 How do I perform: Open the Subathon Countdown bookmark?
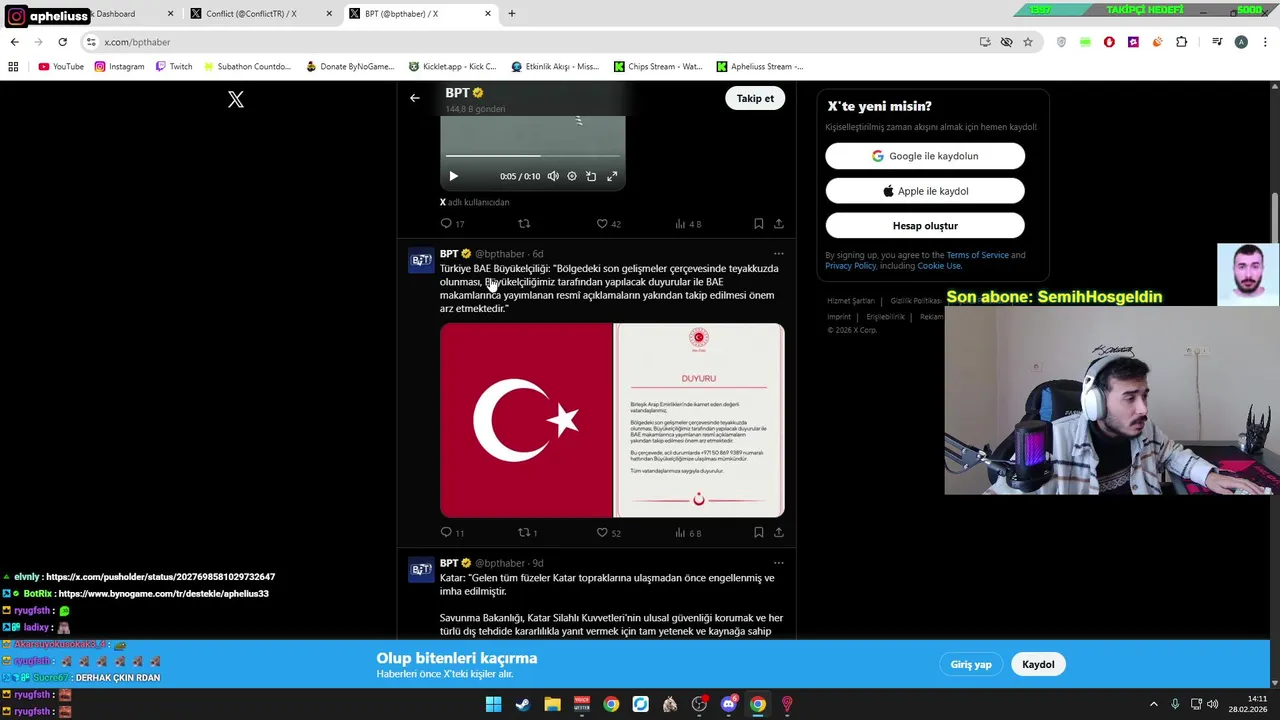pos(247,67)
